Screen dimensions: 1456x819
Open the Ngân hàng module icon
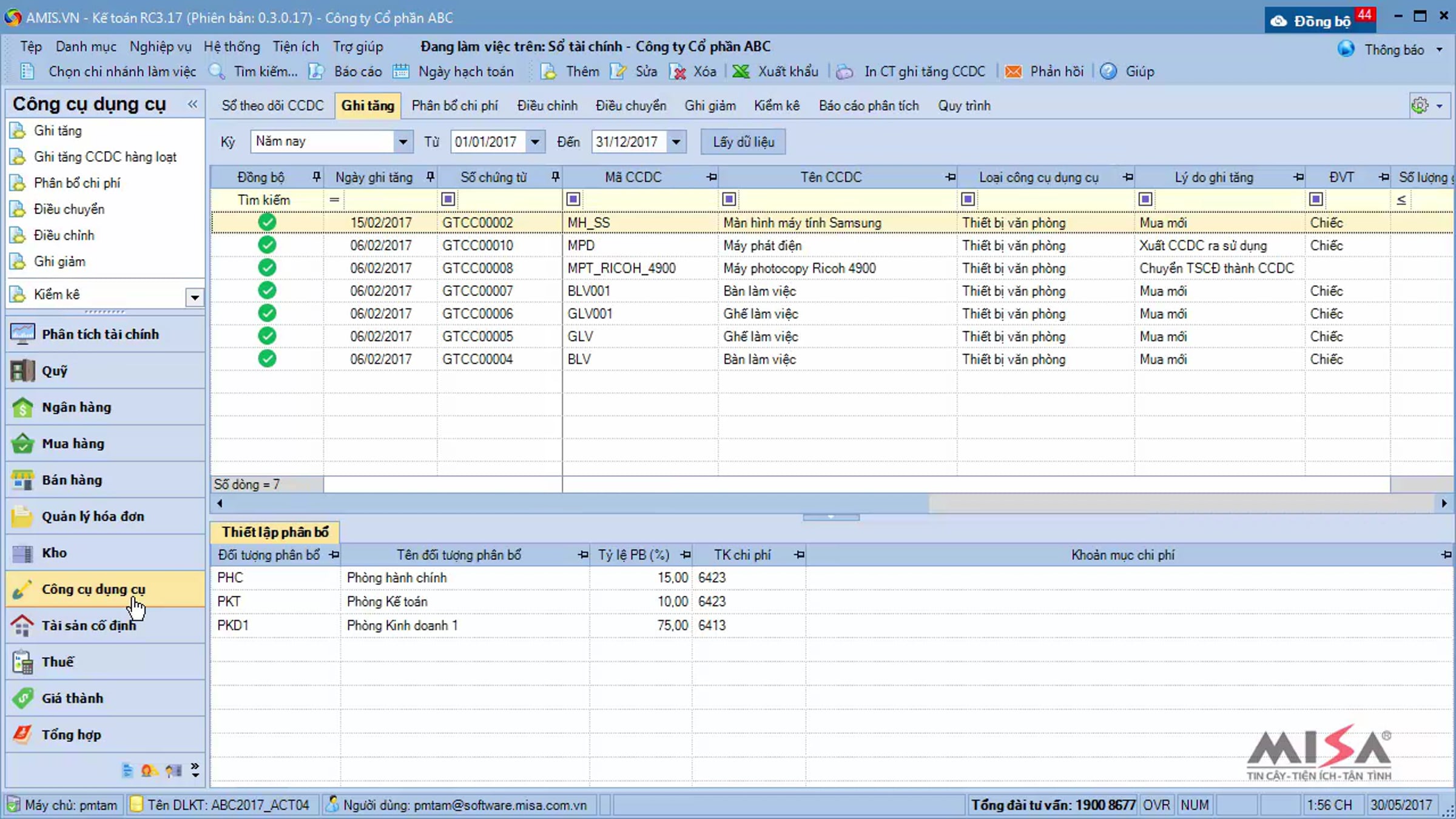22,407
